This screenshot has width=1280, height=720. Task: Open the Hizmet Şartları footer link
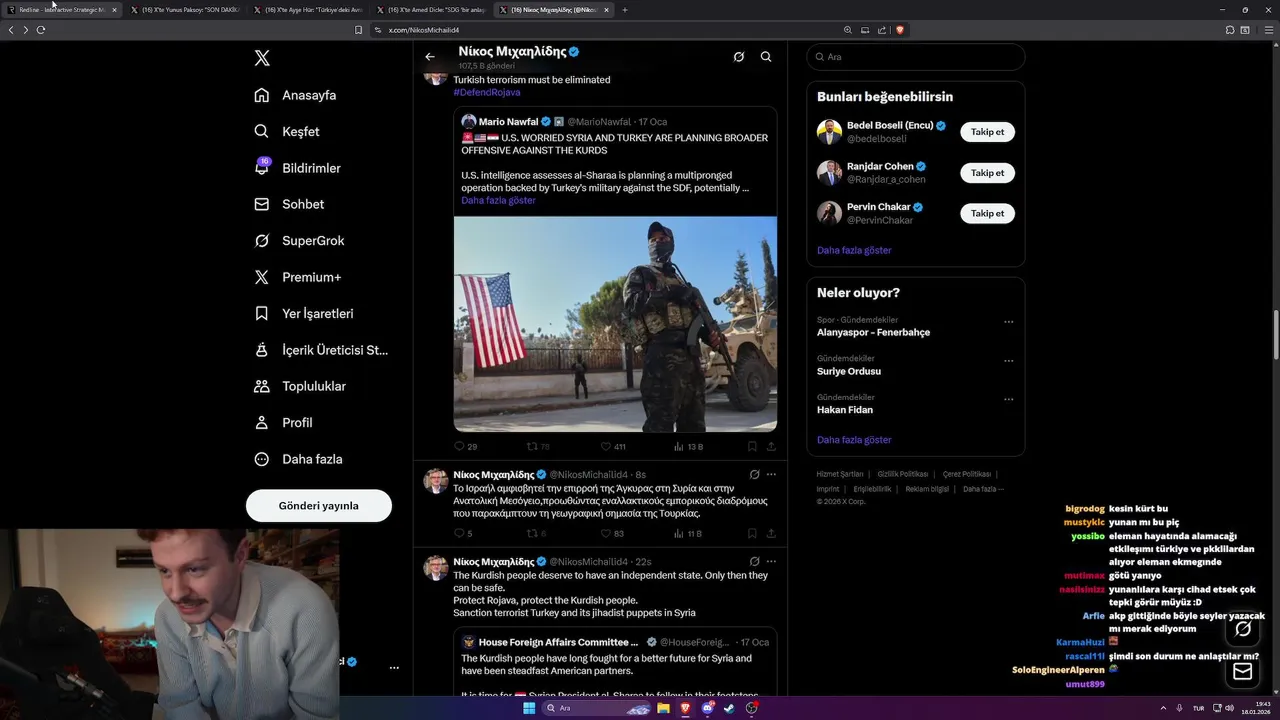pyautogui.click(x=840, y=474)
